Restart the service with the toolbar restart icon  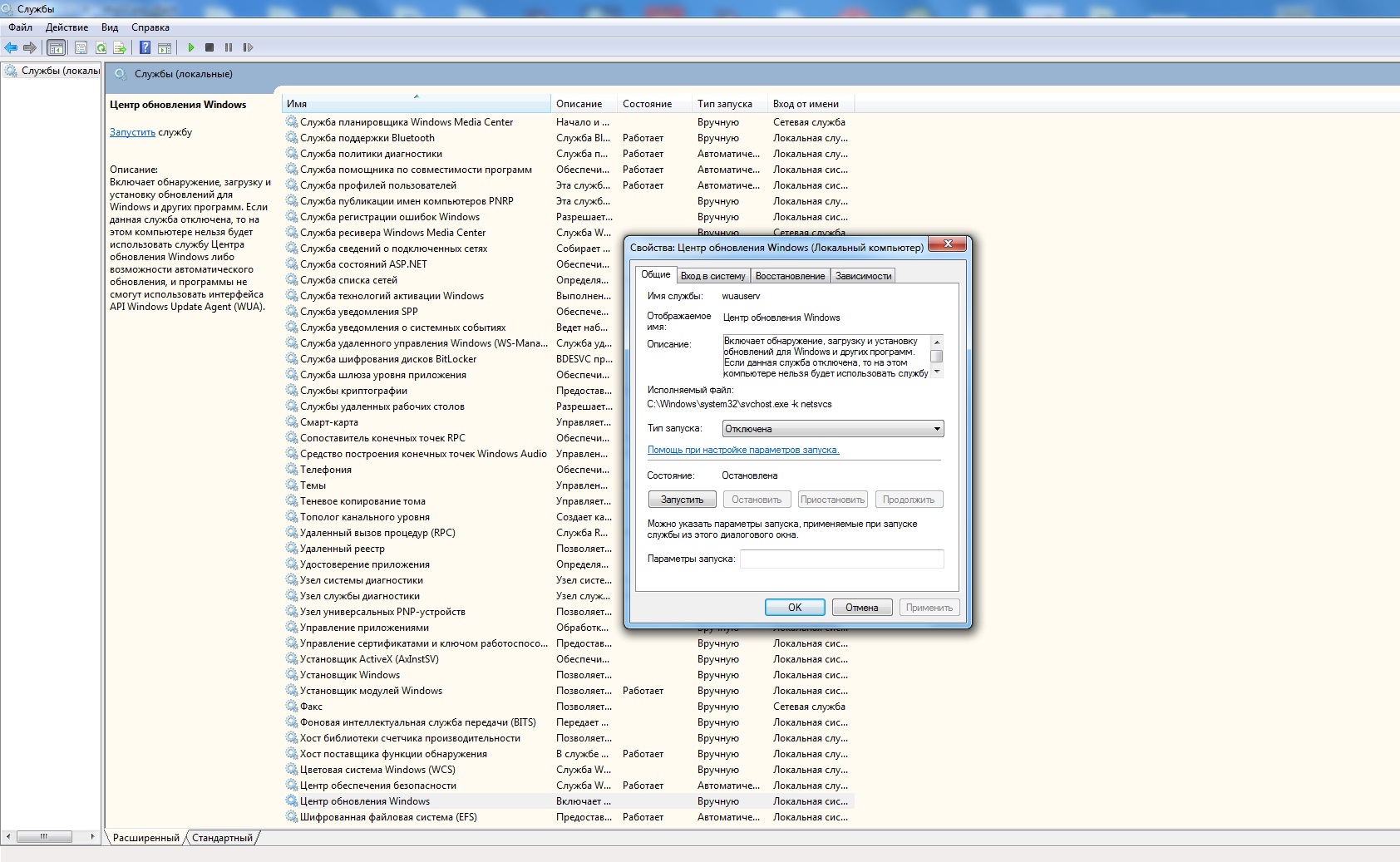click(x=248, y=47)
